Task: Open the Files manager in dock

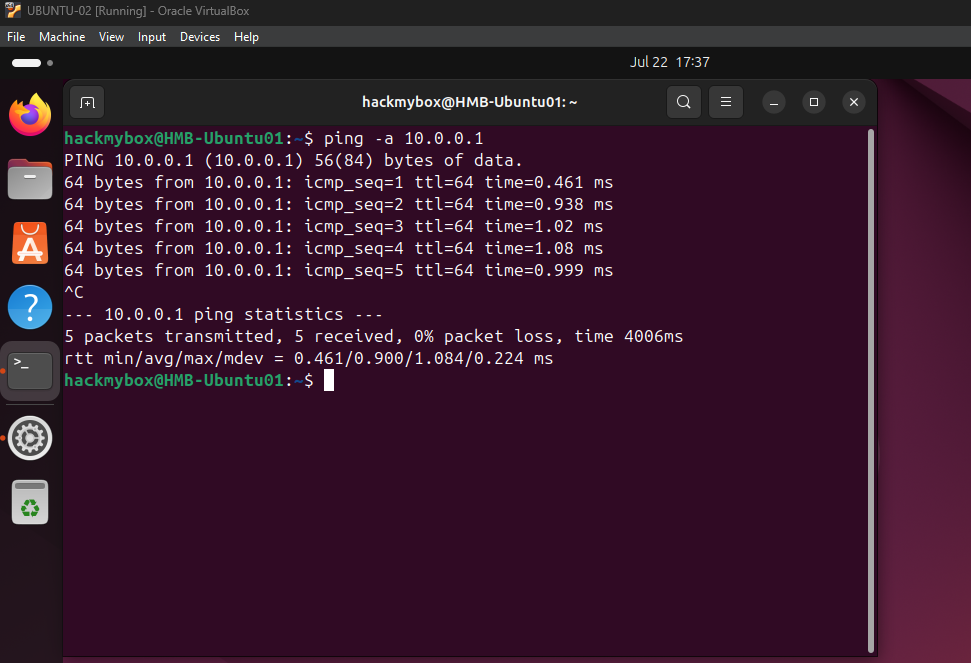Action: tap(30, 180)
